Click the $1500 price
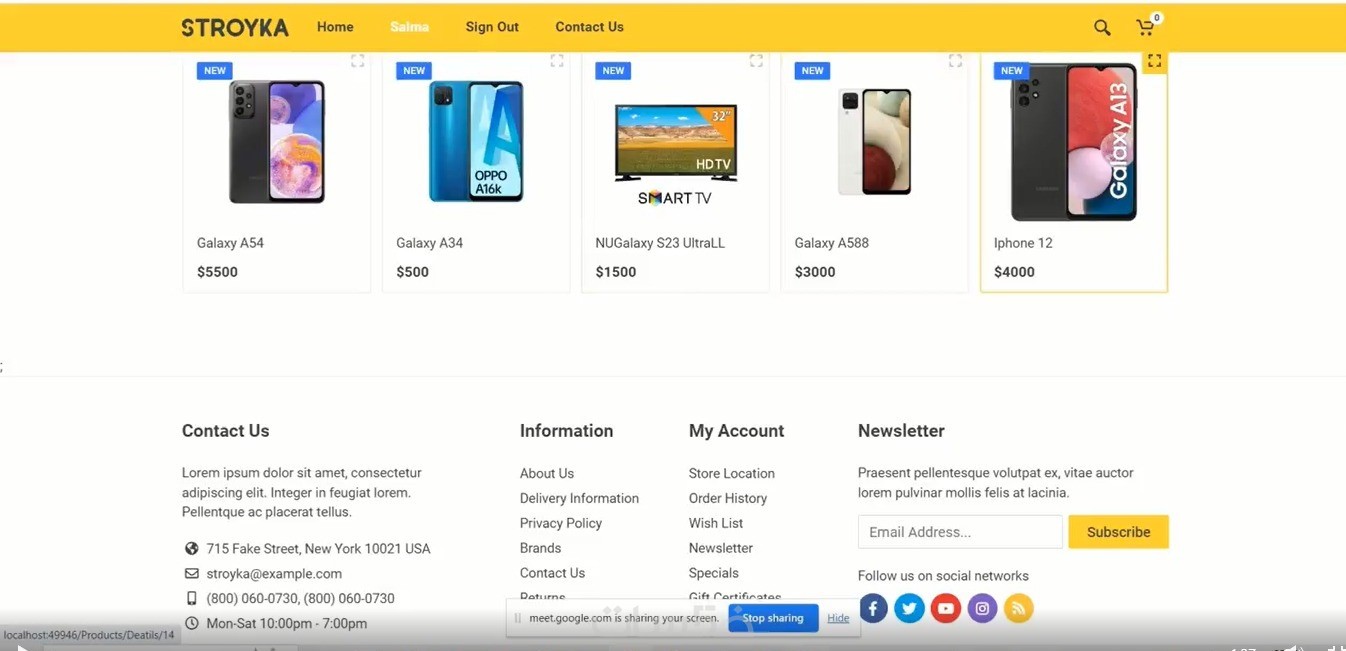Image resolution: width=1346 pixels, height=651 pixels. click(616, 272)
